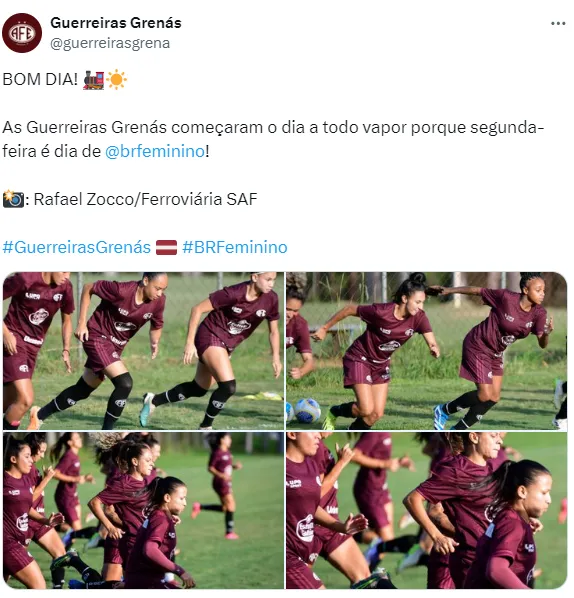Click the Guerreiras Grenás display name
The image size is (574, 598).
coord(116,23)
